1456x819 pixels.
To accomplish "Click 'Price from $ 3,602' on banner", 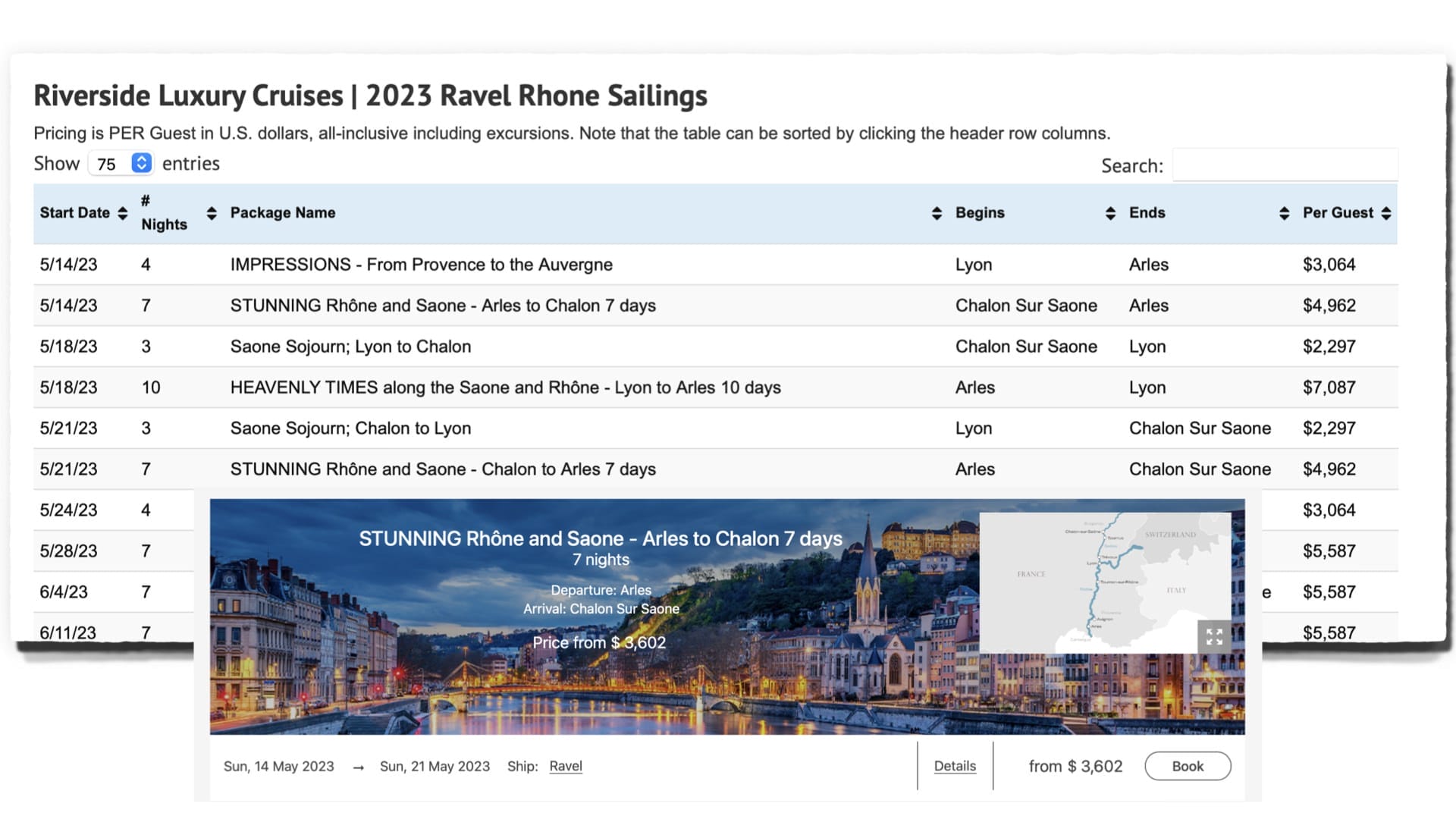I will pos(599,642).
